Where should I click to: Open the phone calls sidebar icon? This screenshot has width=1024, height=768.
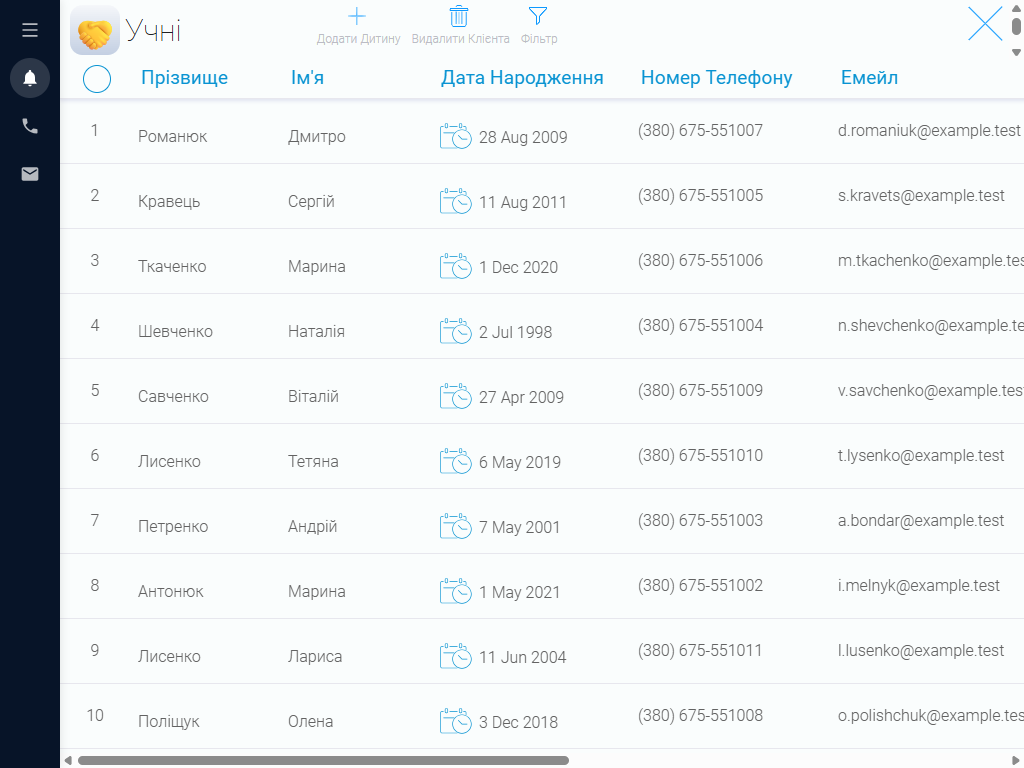tap(30, 126)
